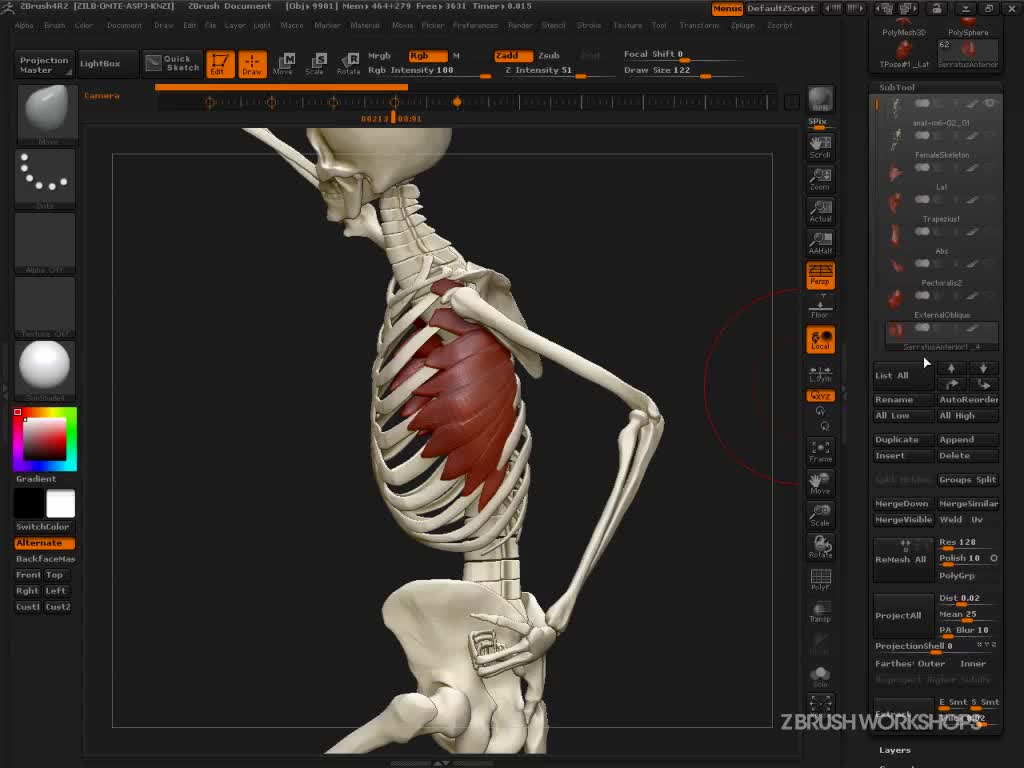Click the Draw Size slider

coord(682,71)
